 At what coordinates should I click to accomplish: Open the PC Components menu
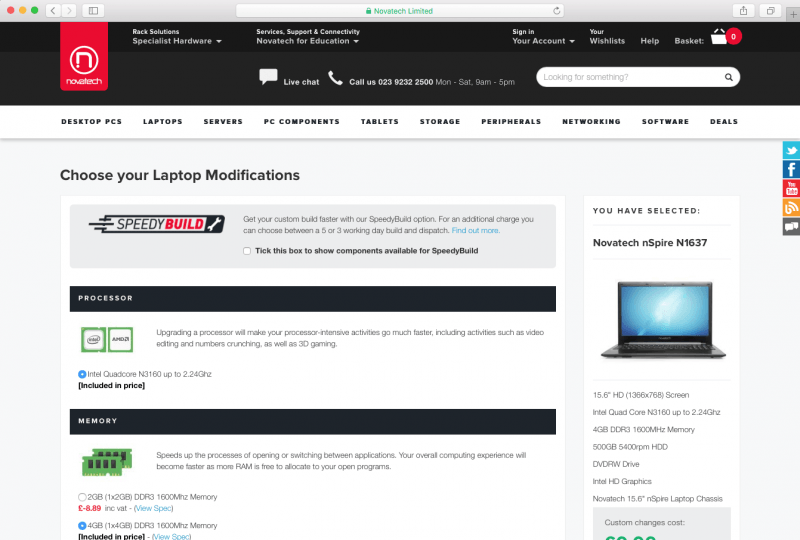click(x=302, y=121)
